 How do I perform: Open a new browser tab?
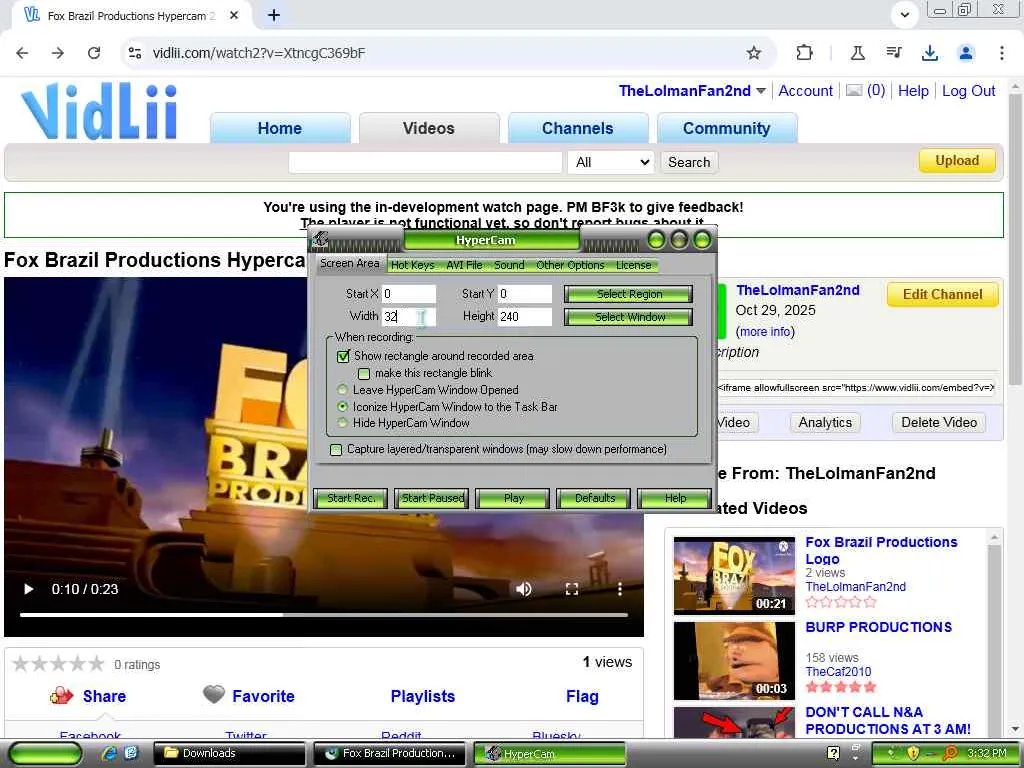click(274, 15)
